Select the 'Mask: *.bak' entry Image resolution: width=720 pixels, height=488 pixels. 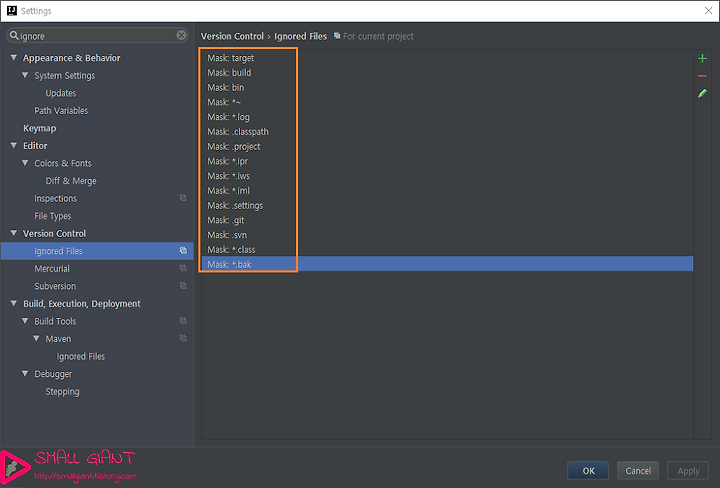pos(447,264)
